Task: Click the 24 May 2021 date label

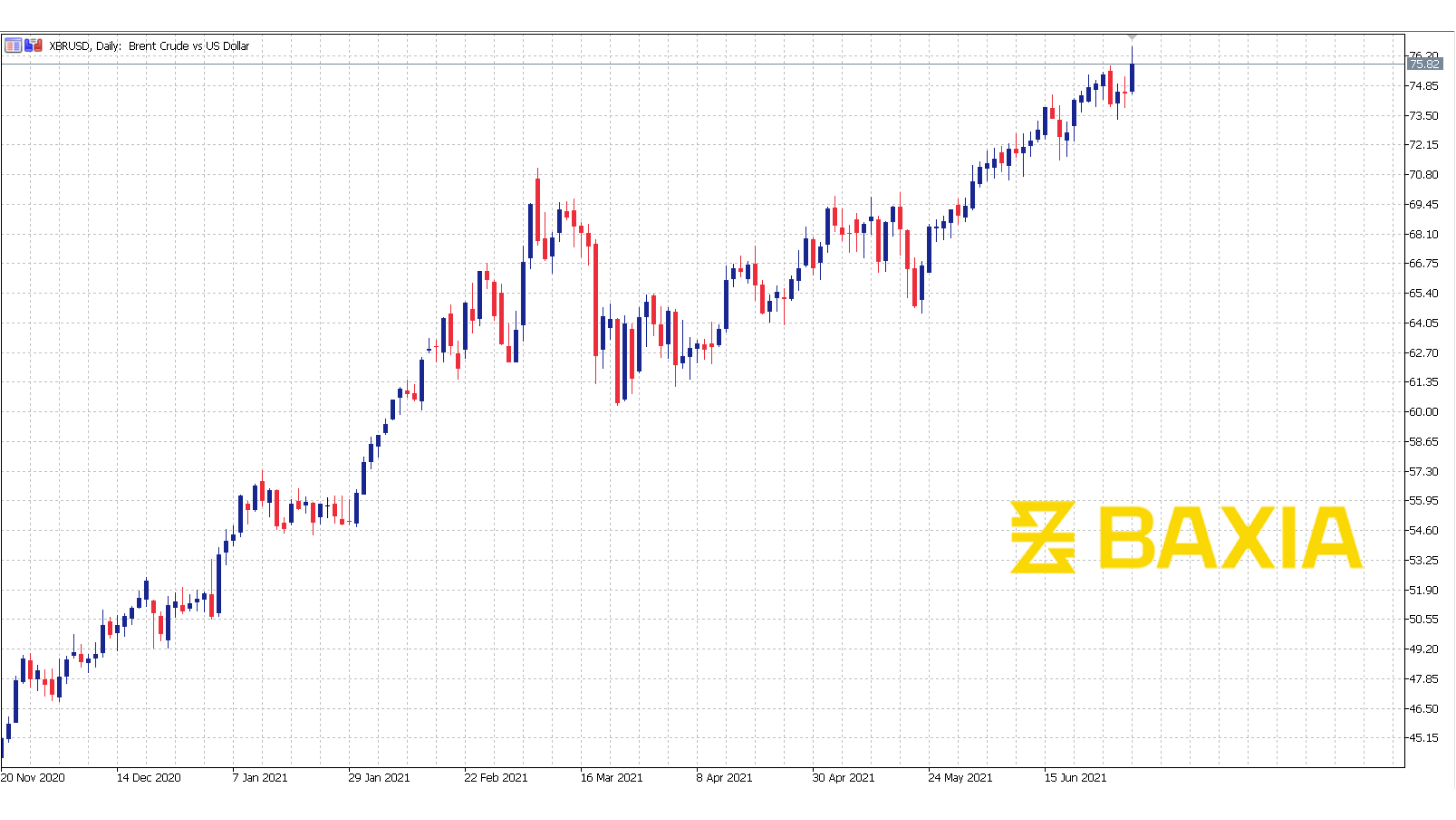Action: [960, 778]
